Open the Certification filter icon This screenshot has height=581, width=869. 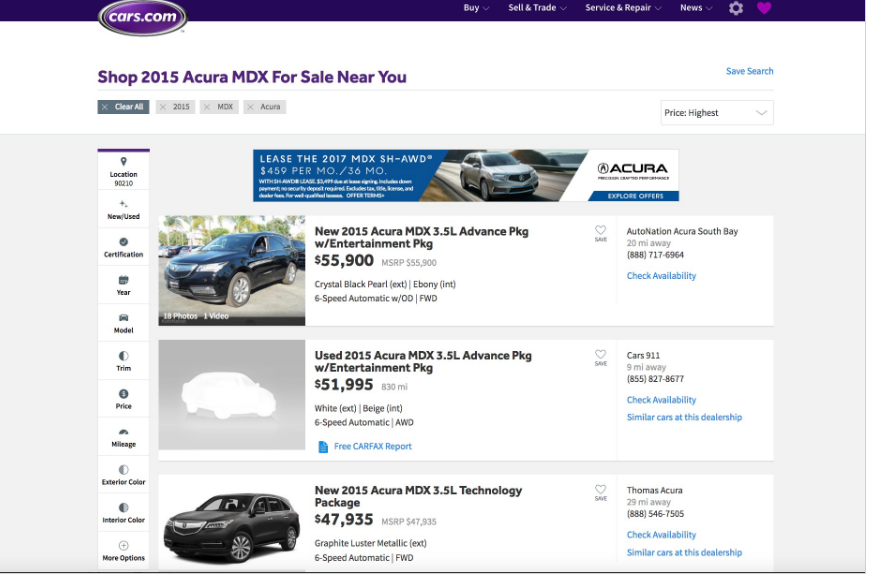124,242
